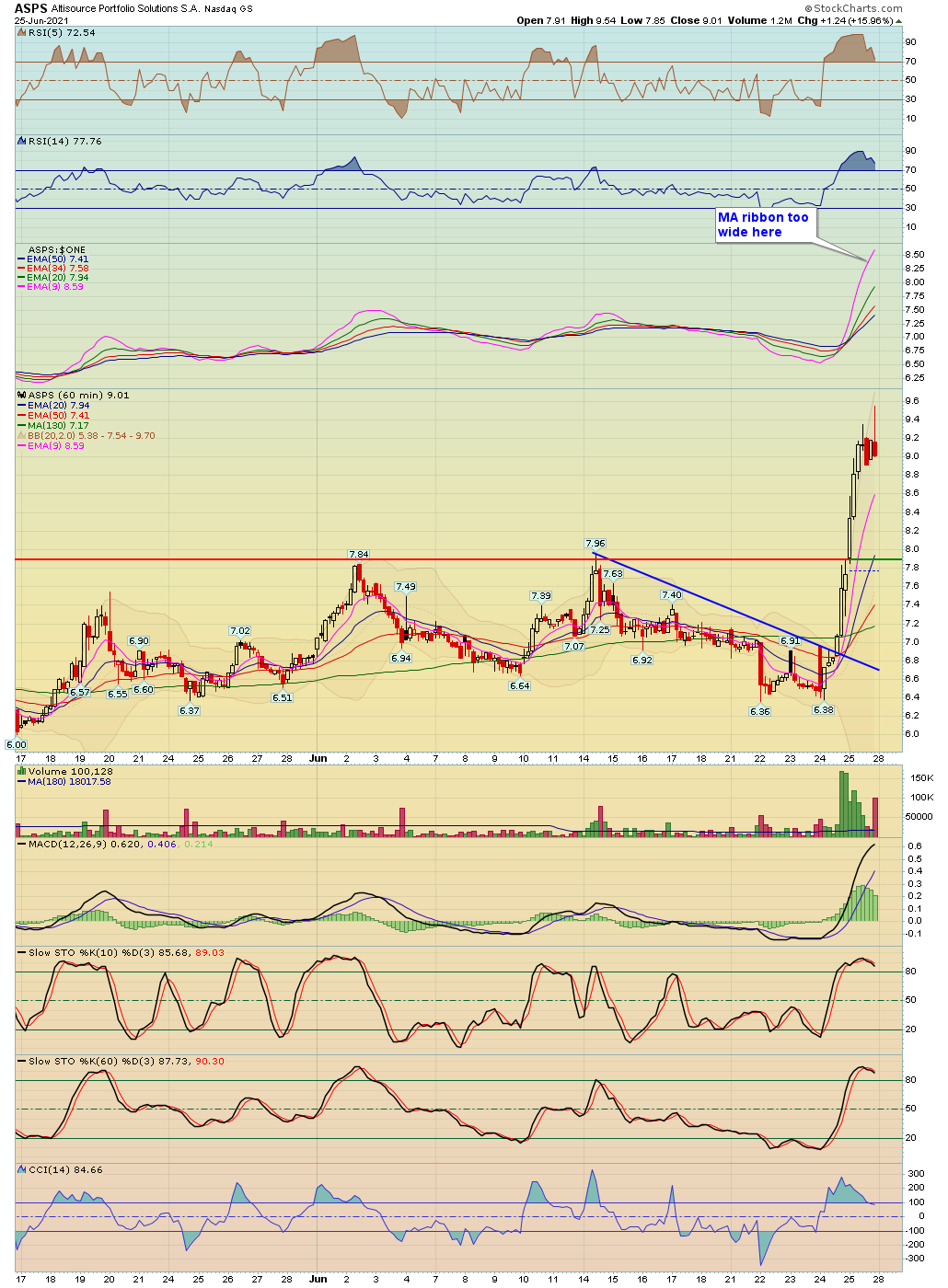The width and height of the screenshot is (948, 1288).
Task: Click the ASPS:$ONE panel label
Action: [x=57, y=250]
